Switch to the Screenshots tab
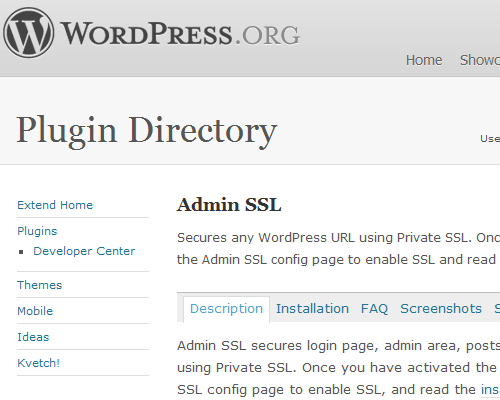This screenshot has height=400, width=500. pyautogui.click(x=441, y=309)
